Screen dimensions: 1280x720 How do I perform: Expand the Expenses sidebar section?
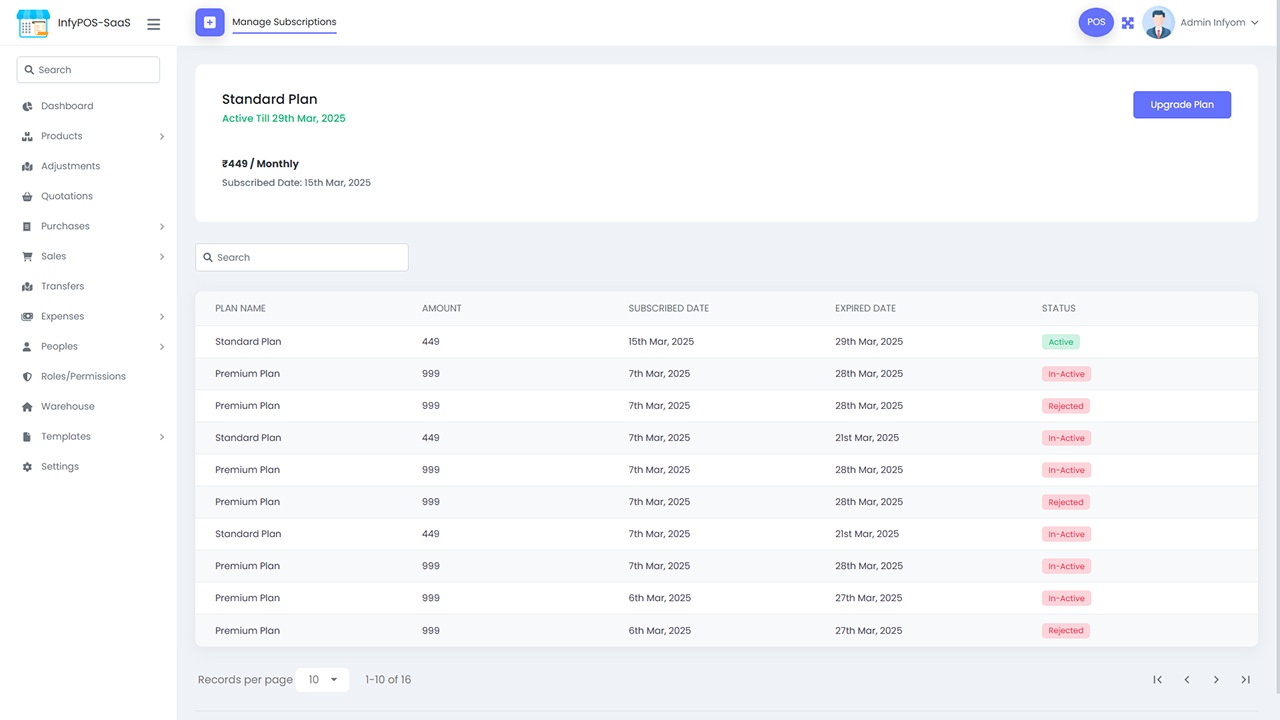coord(24,316)
